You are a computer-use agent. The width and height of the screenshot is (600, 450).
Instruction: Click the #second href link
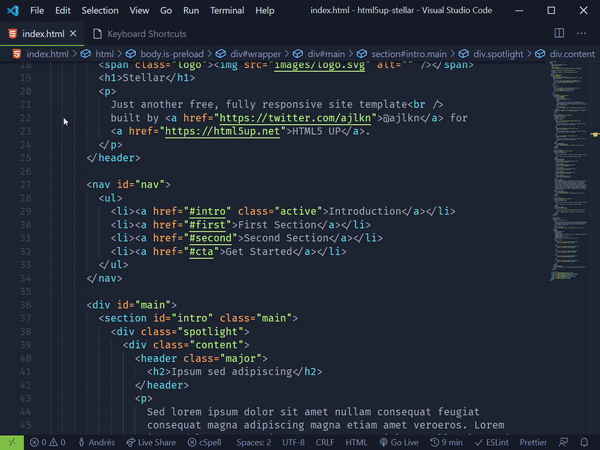coord(210,238)
